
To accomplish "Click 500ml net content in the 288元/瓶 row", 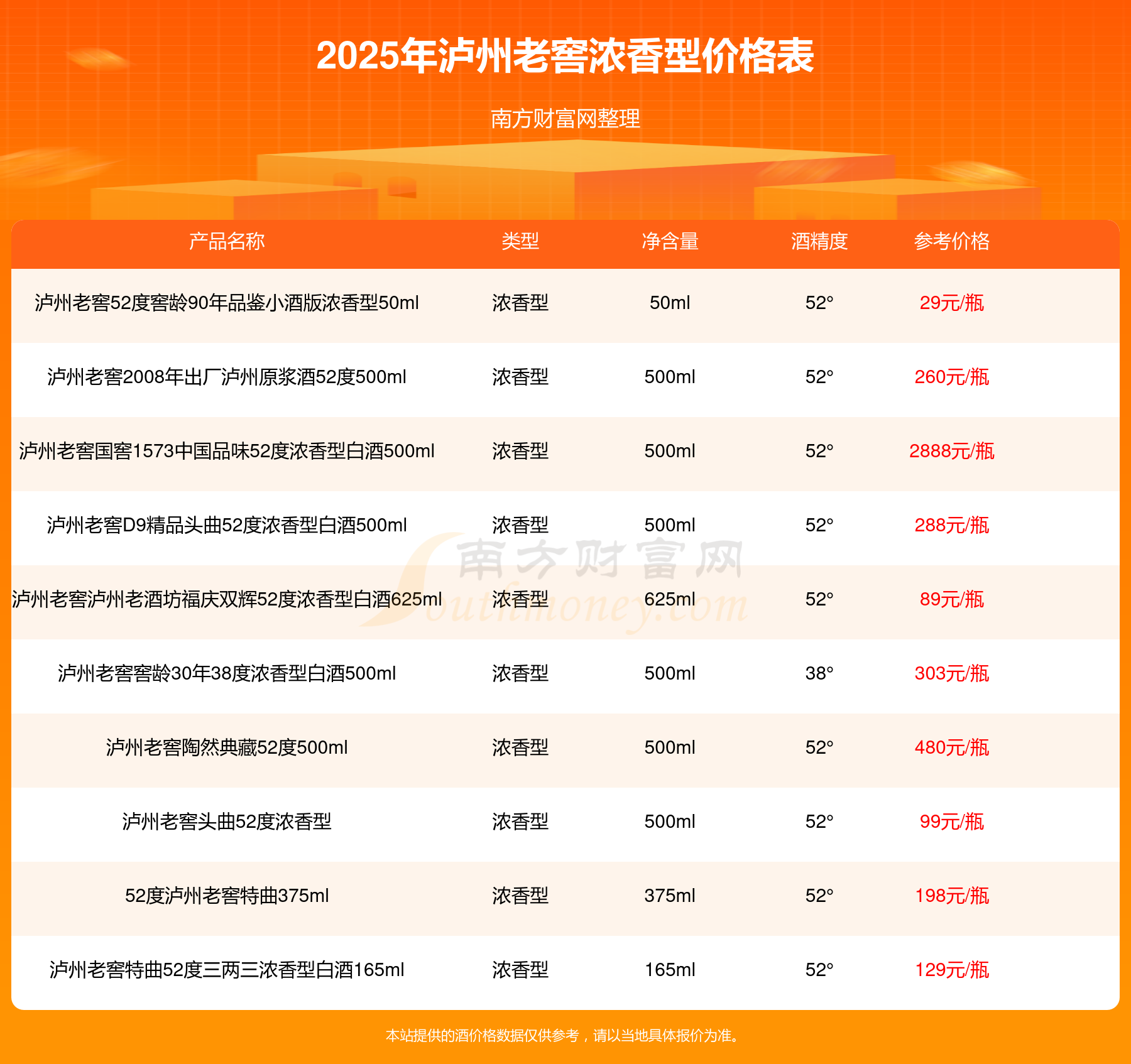I will [x=670, y=525].
